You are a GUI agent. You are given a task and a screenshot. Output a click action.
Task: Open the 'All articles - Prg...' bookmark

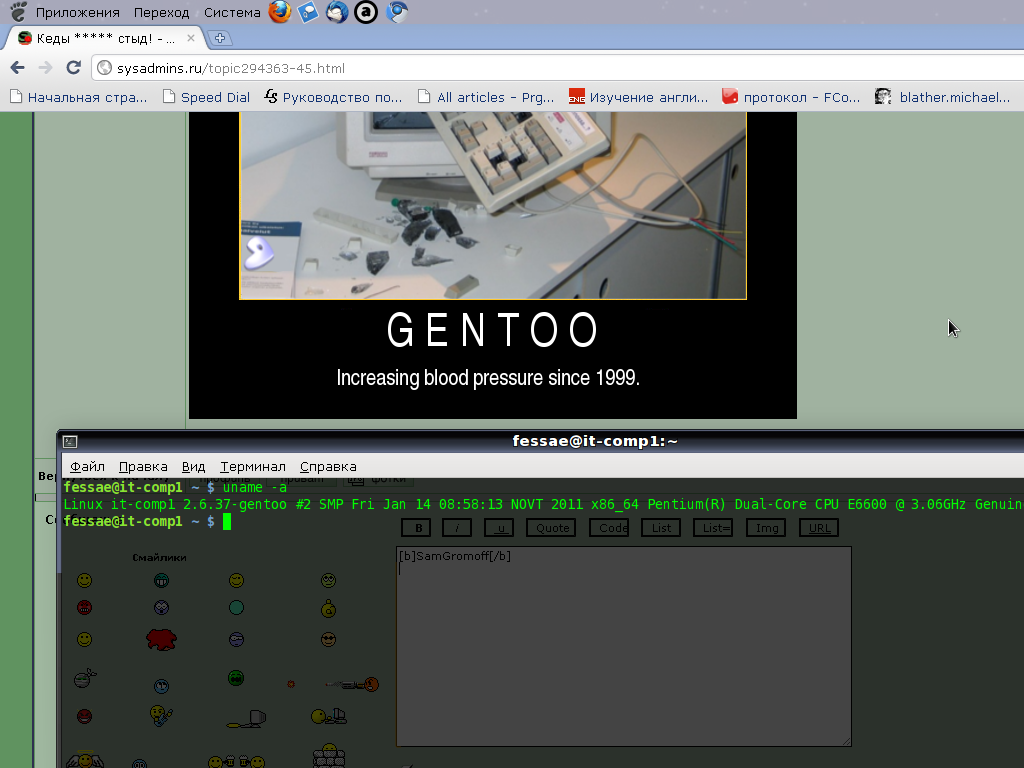click(x=487, y=97)
